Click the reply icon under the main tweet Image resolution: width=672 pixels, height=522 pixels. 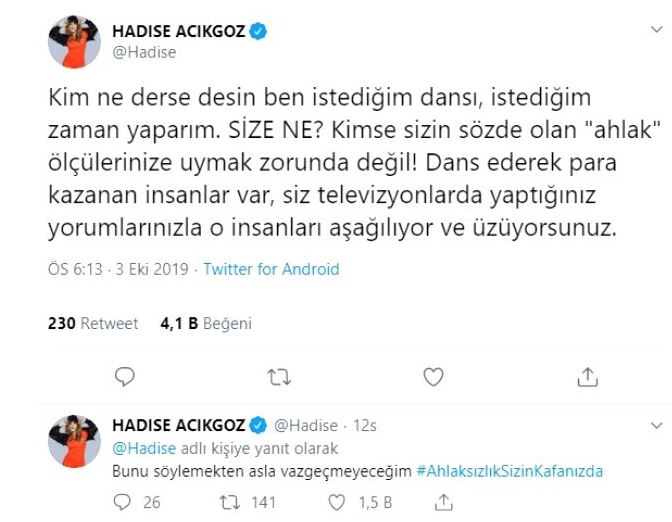125,377
